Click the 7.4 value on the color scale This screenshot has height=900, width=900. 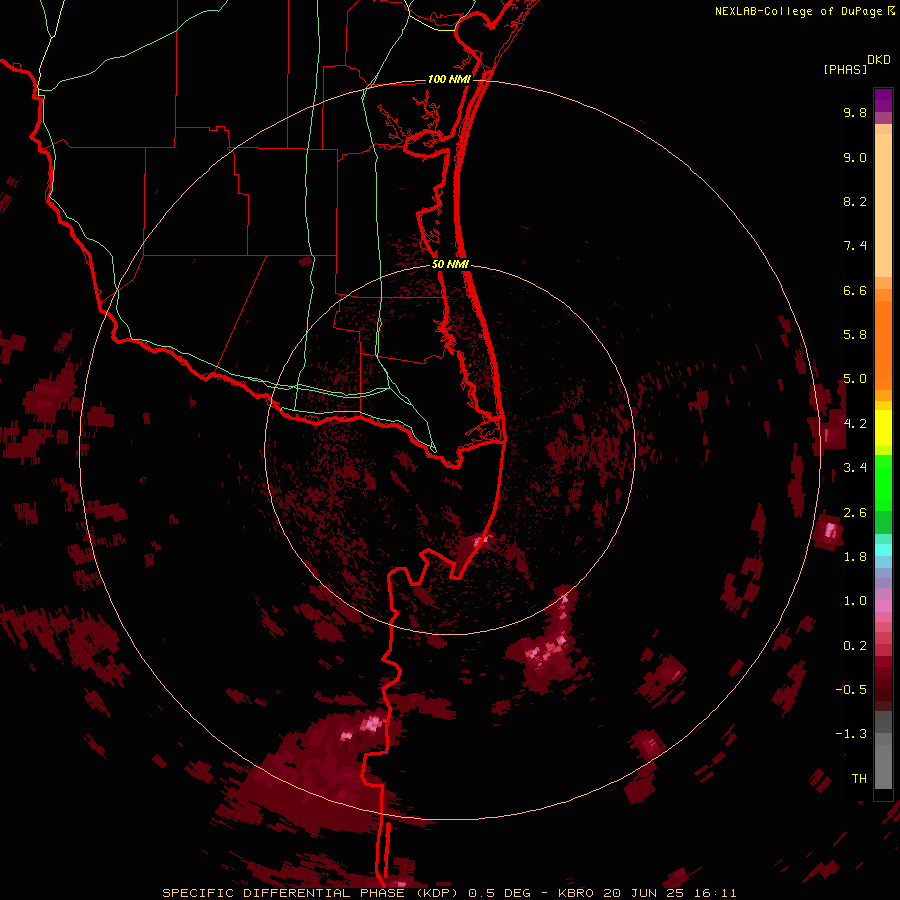tap(855, 246)
